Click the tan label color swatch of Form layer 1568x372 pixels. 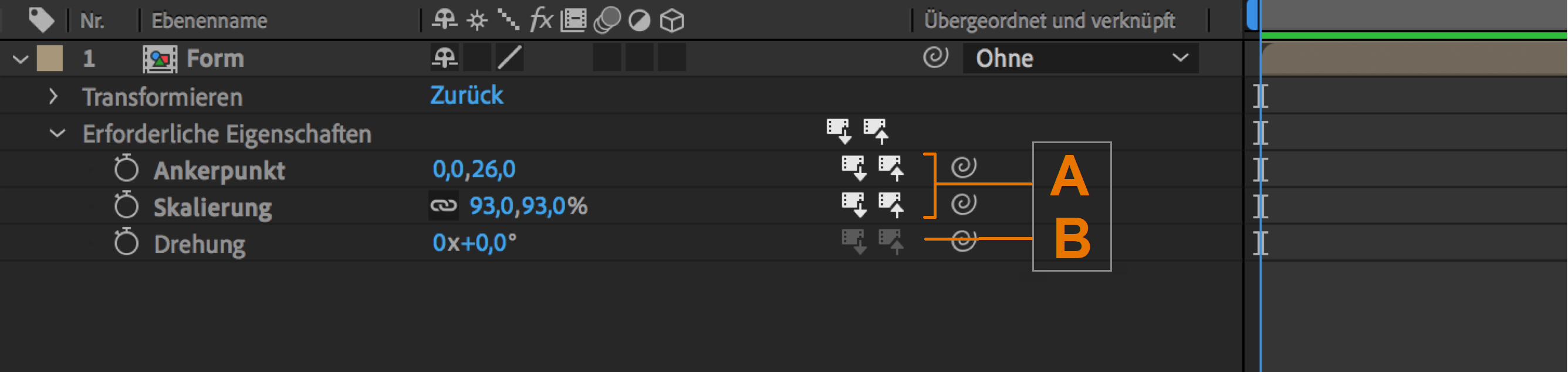50,59
